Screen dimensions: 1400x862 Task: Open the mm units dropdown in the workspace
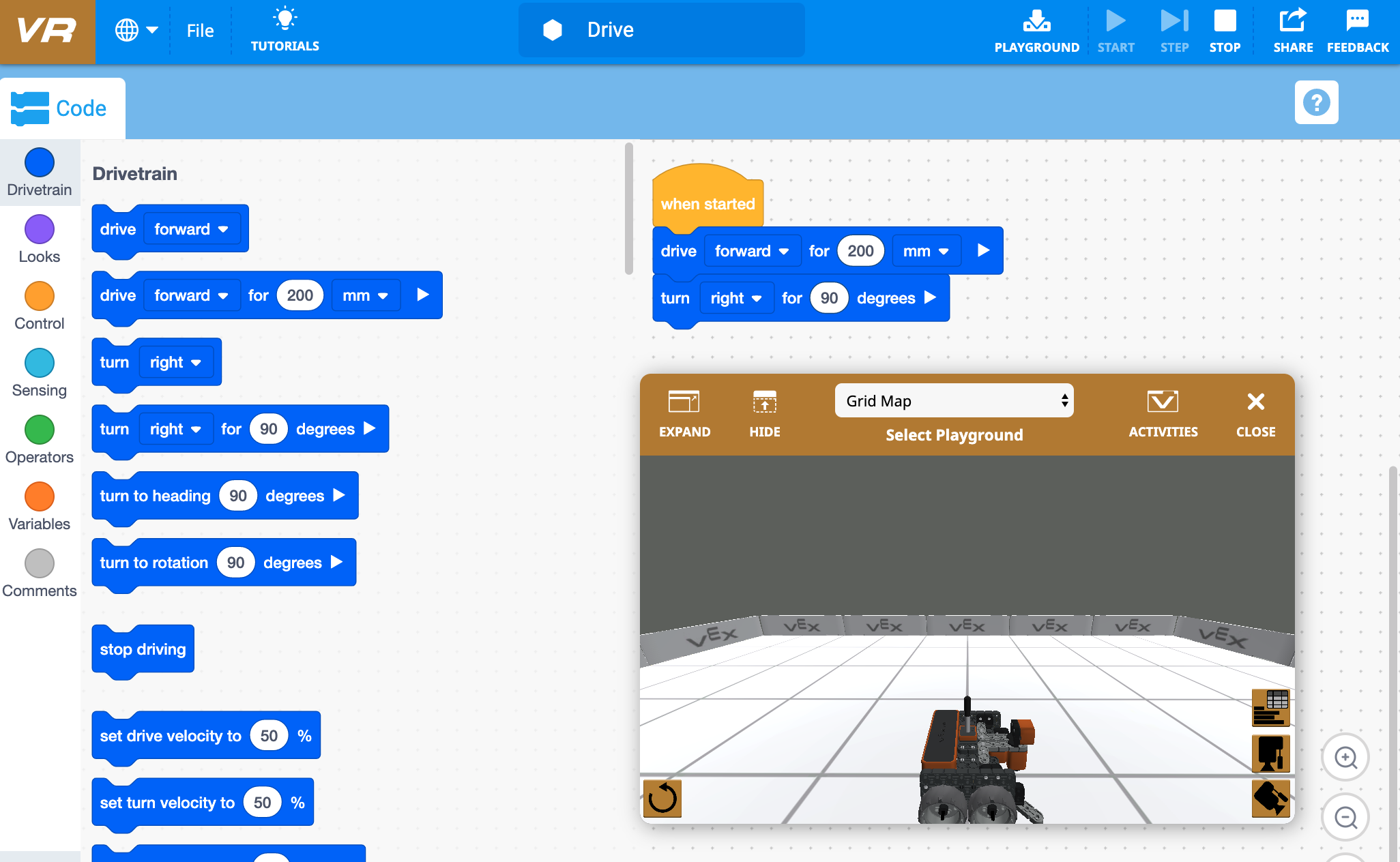(x=927, y=250)
